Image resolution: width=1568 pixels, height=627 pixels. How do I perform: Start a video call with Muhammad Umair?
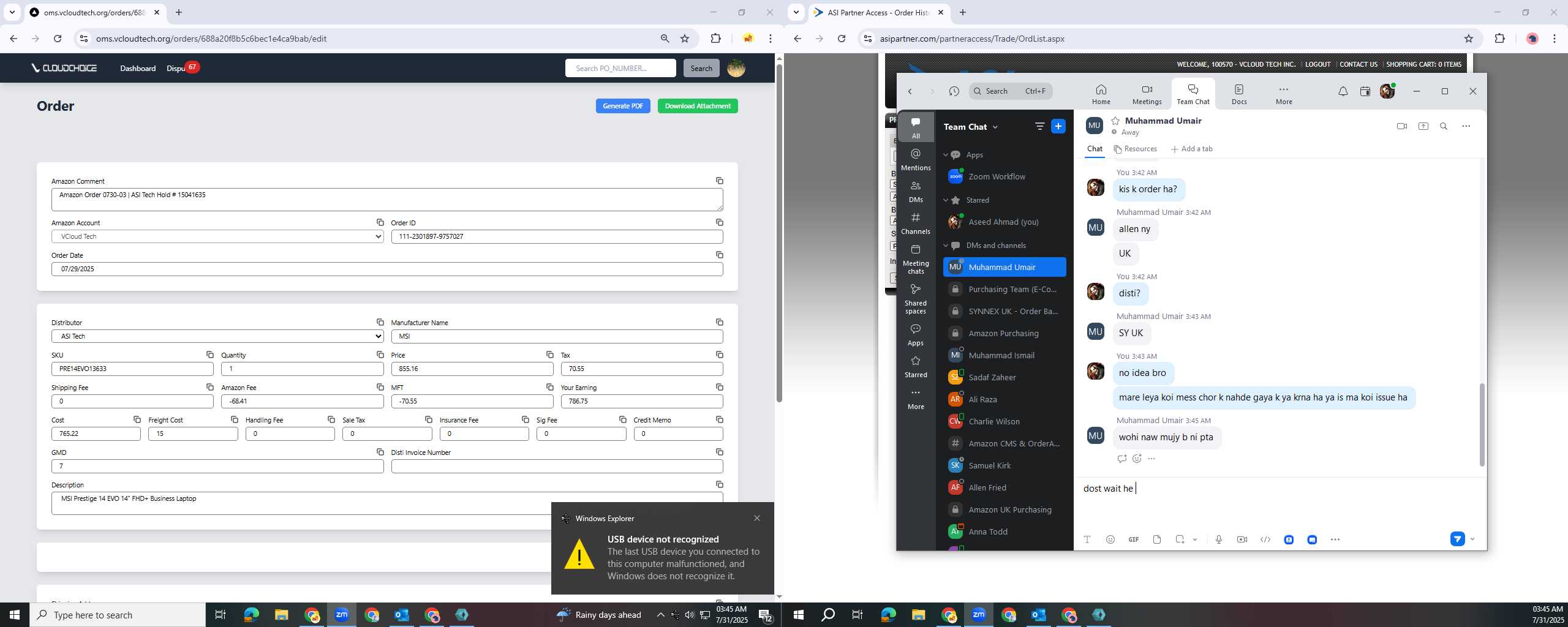point(1401,126)
